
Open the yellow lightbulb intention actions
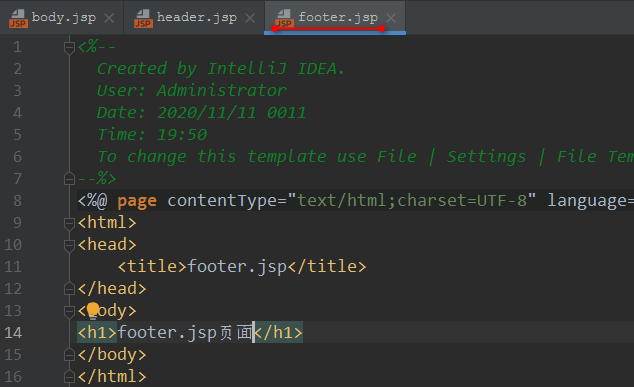coord(93,310)
